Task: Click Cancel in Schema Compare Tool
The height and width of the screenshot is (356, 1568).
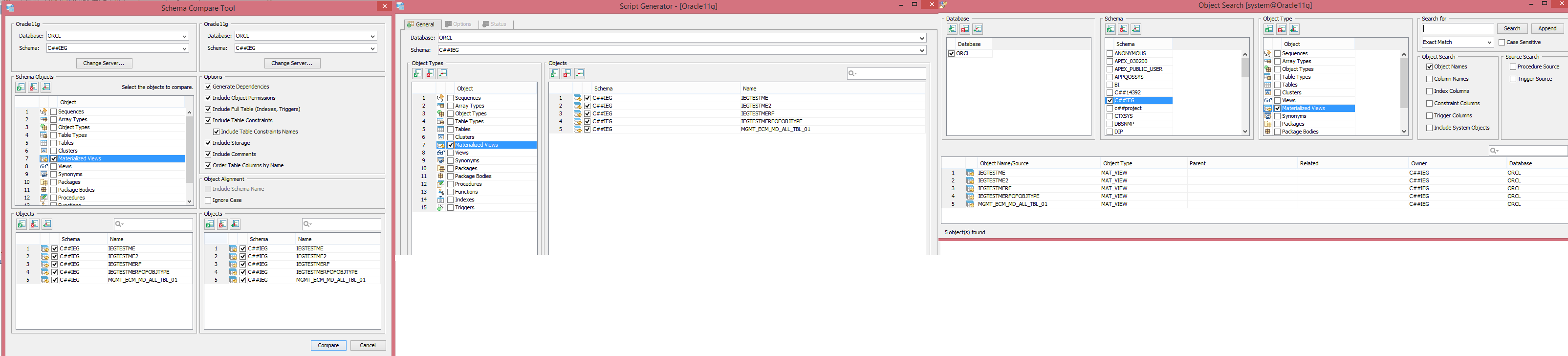Action: pyautogui.click(x=368, y=346)
